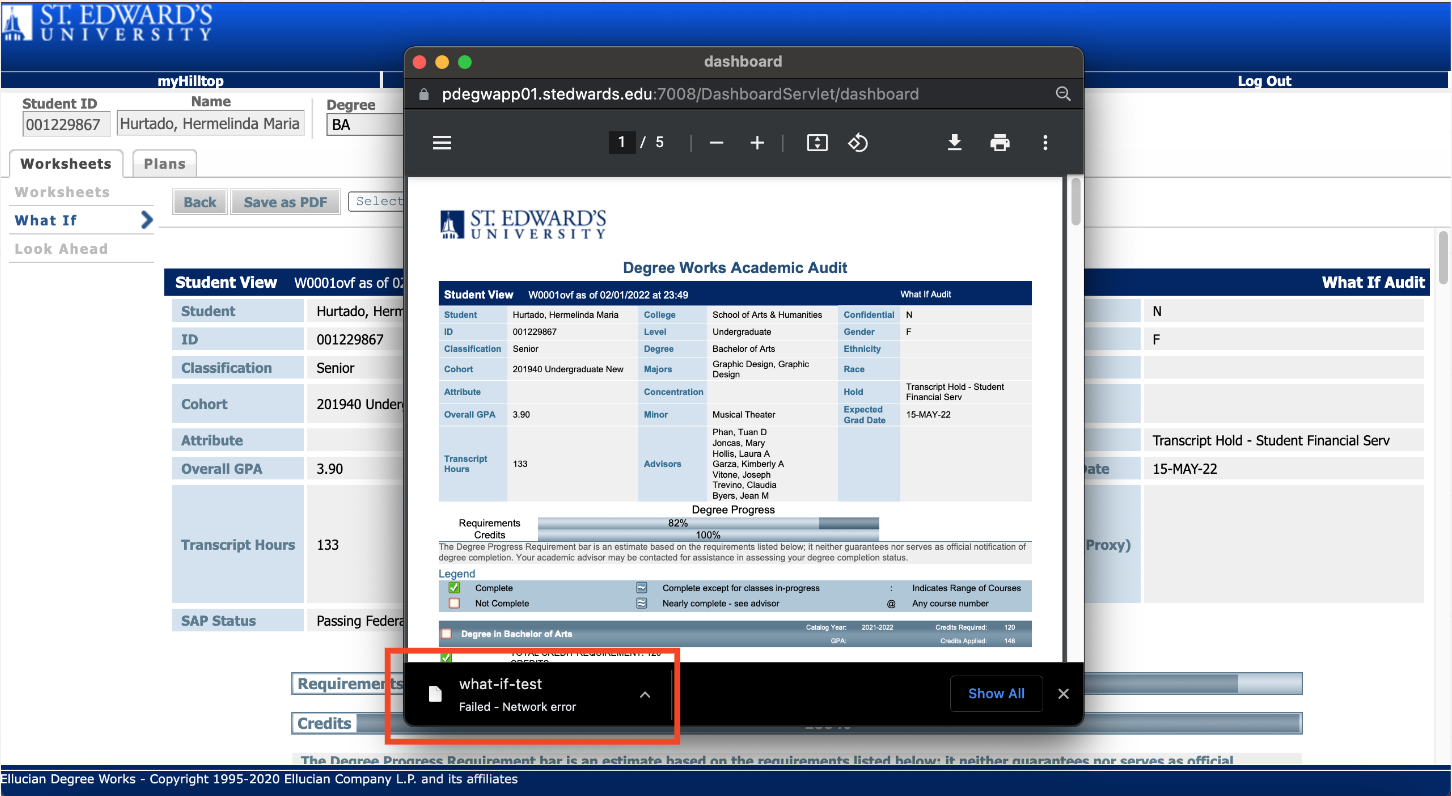Click the what-if-test failed download item
Viewport: 1452px width, 796px height.
point(540,694)
